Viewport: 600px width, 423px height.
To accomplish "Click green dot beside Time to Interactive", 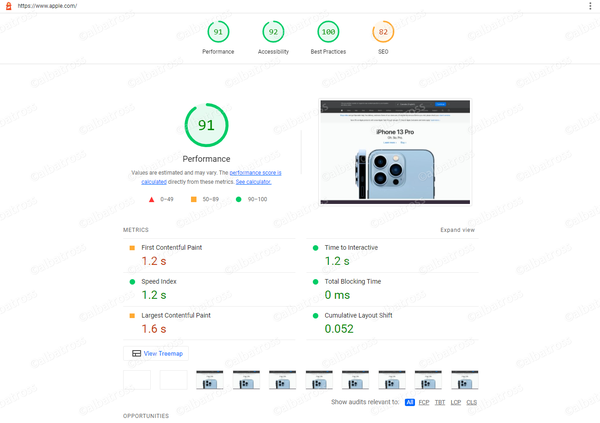I will click(x=315, y=248).
